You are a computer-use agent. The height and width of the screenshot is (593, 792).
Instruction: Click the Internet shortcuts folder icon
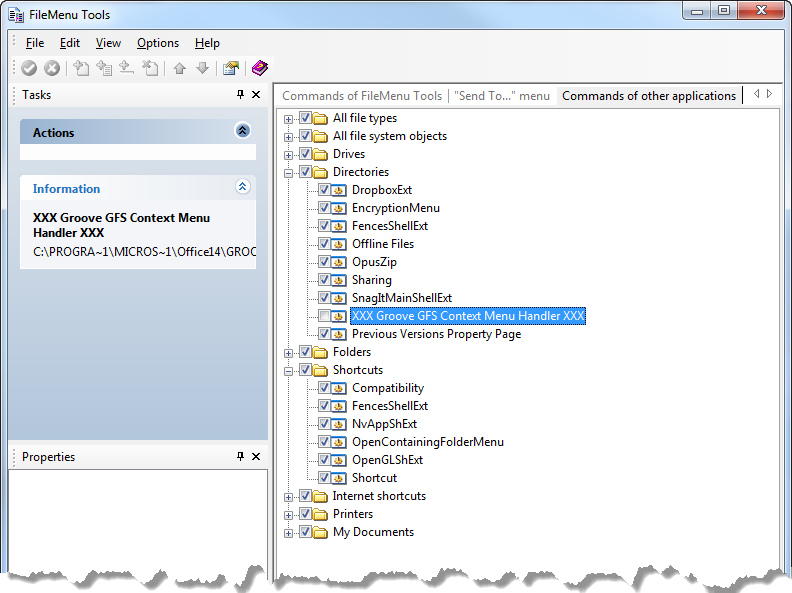[320, 497]
